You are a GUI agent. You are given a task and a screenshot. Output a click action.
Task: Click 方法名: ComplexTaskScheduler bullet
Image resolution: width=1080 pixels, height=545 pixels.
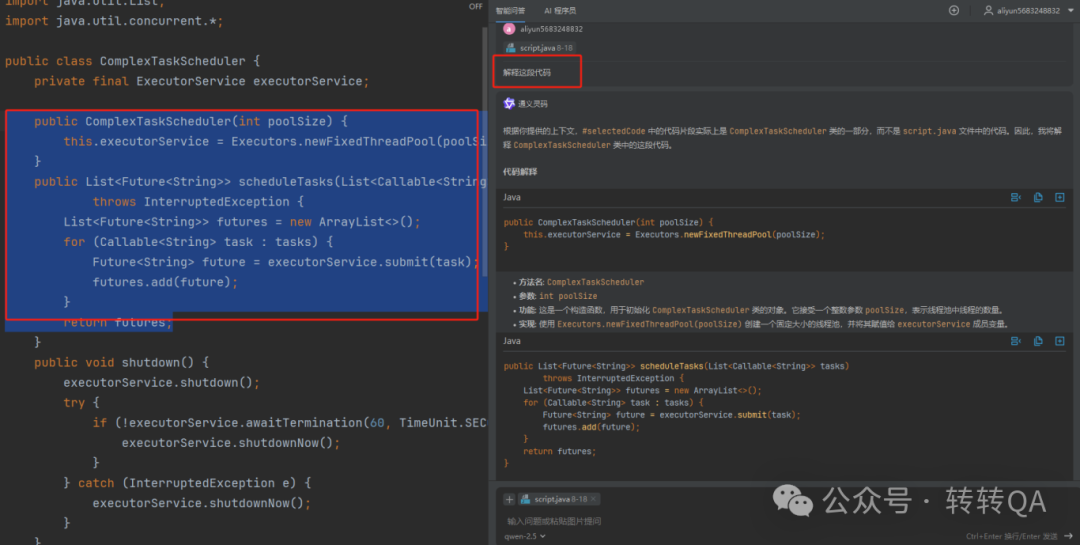581,282
